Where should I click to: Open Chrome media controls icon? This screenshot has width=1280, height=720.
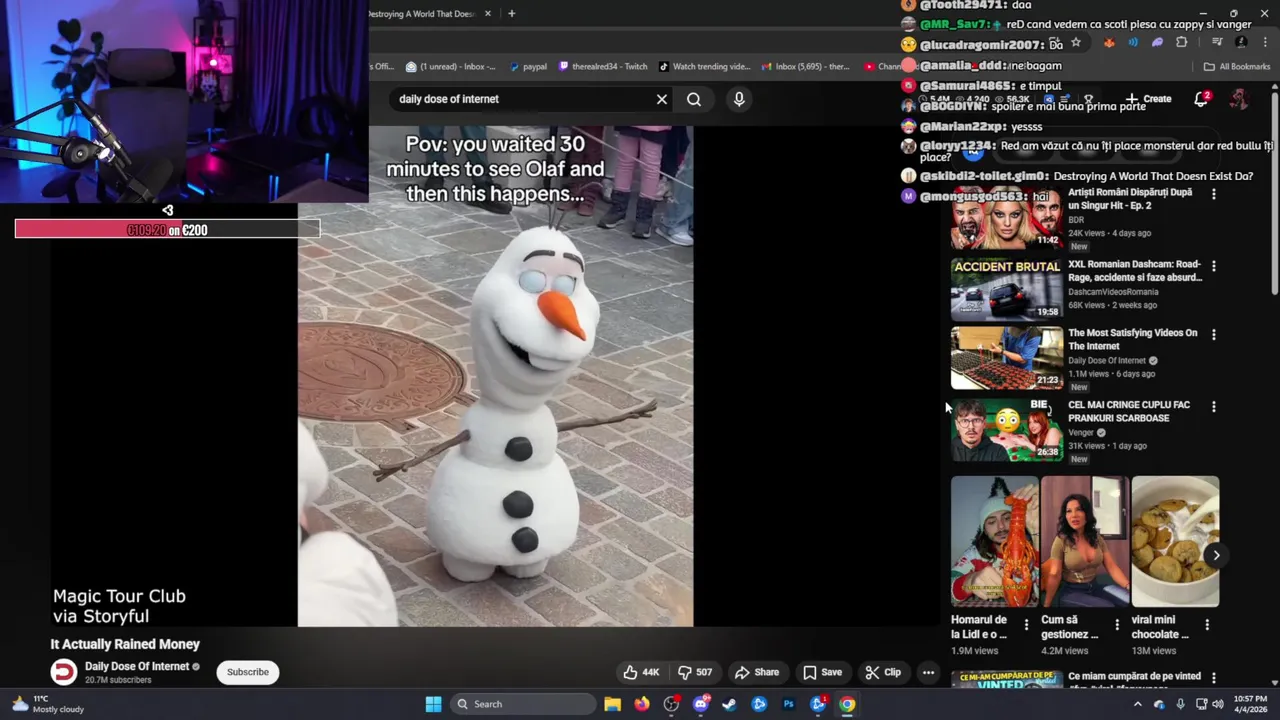1217,42
